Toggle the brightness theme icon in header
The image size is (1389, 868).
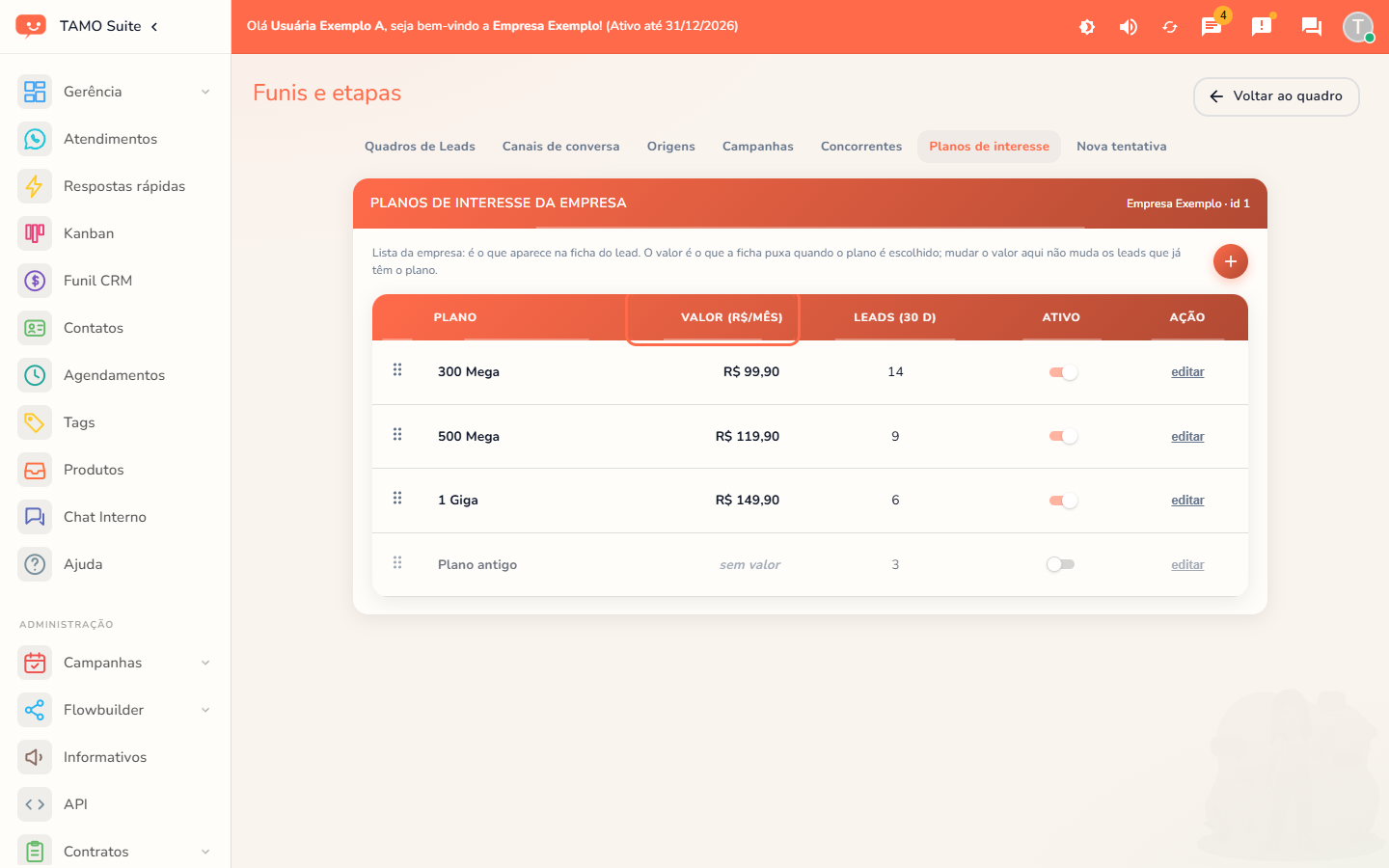click(x=1087, y=27)
